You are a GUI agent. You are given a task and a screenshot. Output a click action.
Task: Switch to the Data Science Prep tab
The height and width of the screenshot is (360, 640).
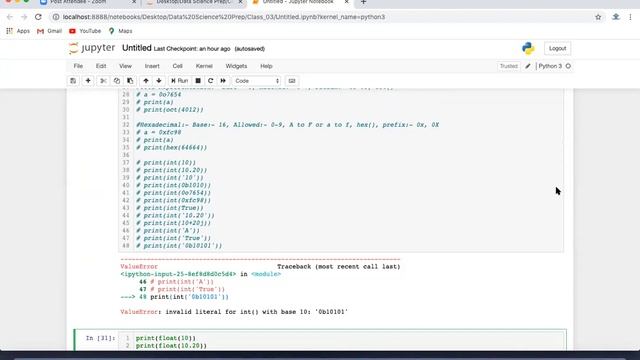point(194,2)
